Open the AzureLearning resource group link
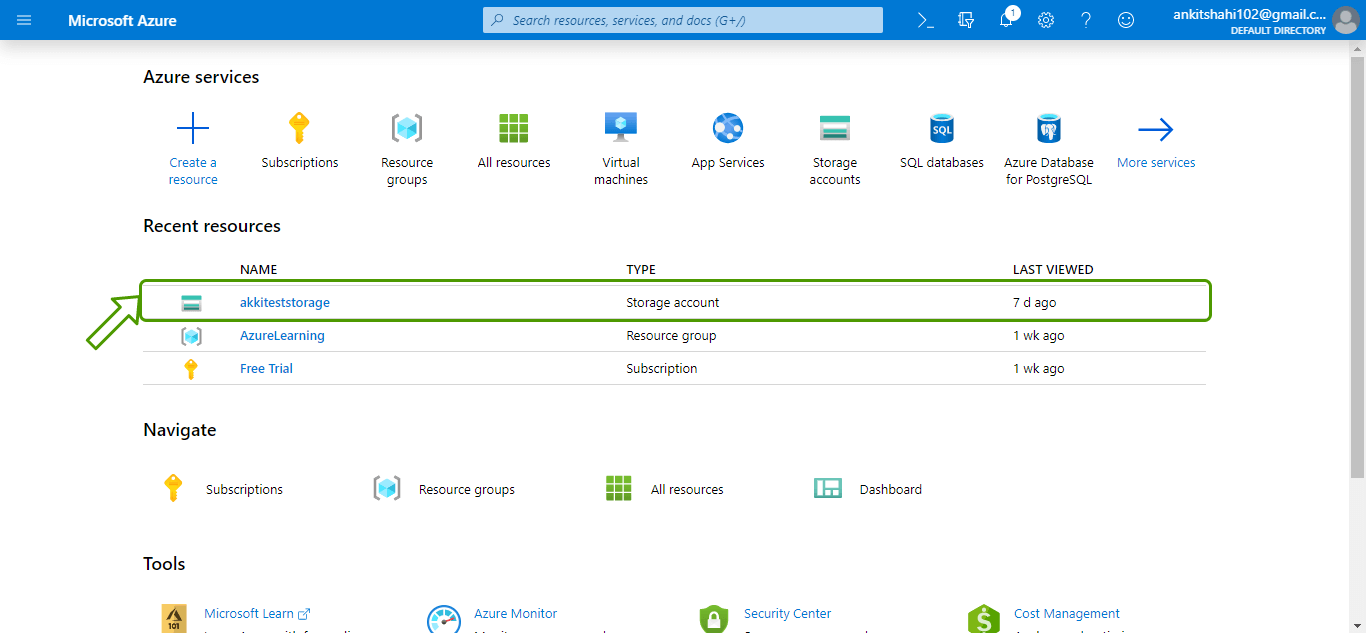This screenshot has height=634, width=1367. coord(282,336)
